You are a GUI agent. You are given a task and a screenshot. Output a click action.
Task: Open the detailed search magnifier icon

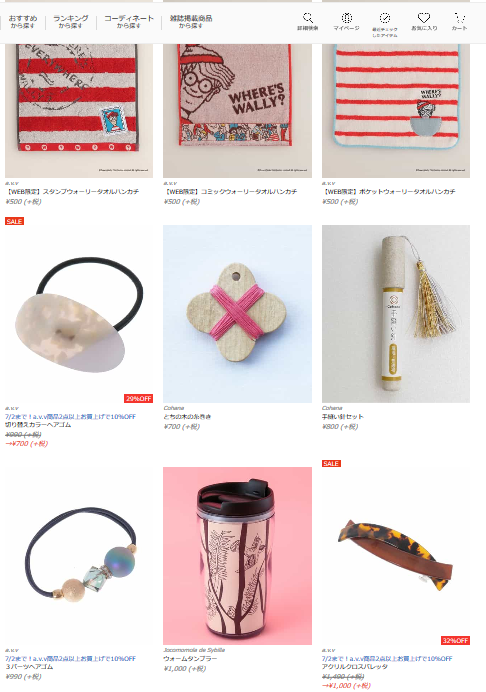tap(308, 21)
